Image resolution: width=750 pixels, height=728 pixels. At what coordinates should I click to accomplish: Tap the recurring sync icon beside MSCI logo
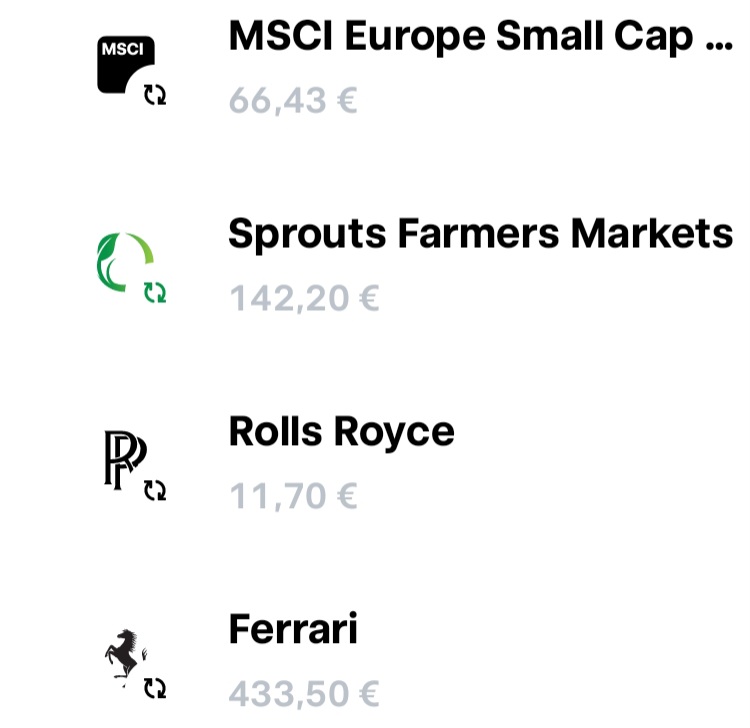(155, 95)
